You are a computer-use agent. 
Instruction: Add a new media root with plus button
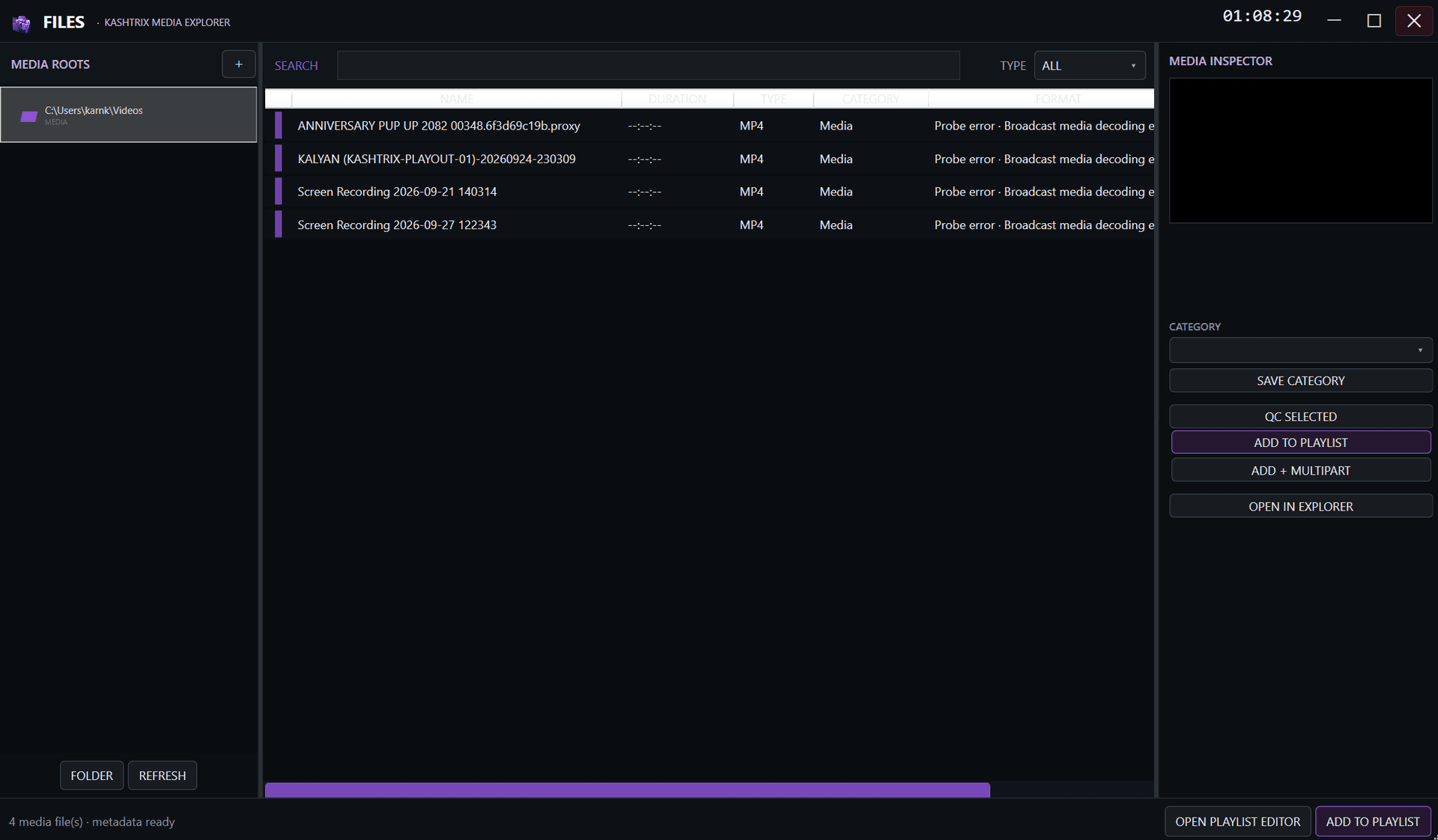238,64
